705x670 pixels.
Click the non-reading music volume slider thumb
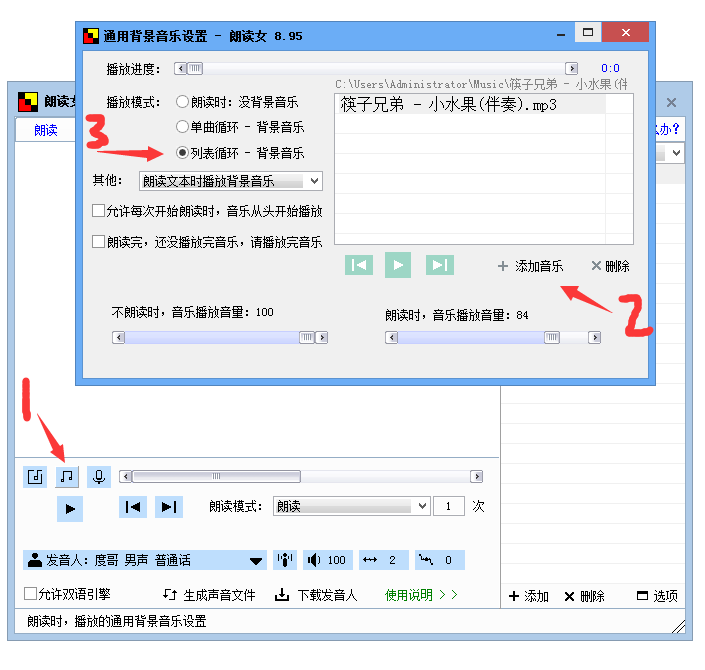(307, 337)
